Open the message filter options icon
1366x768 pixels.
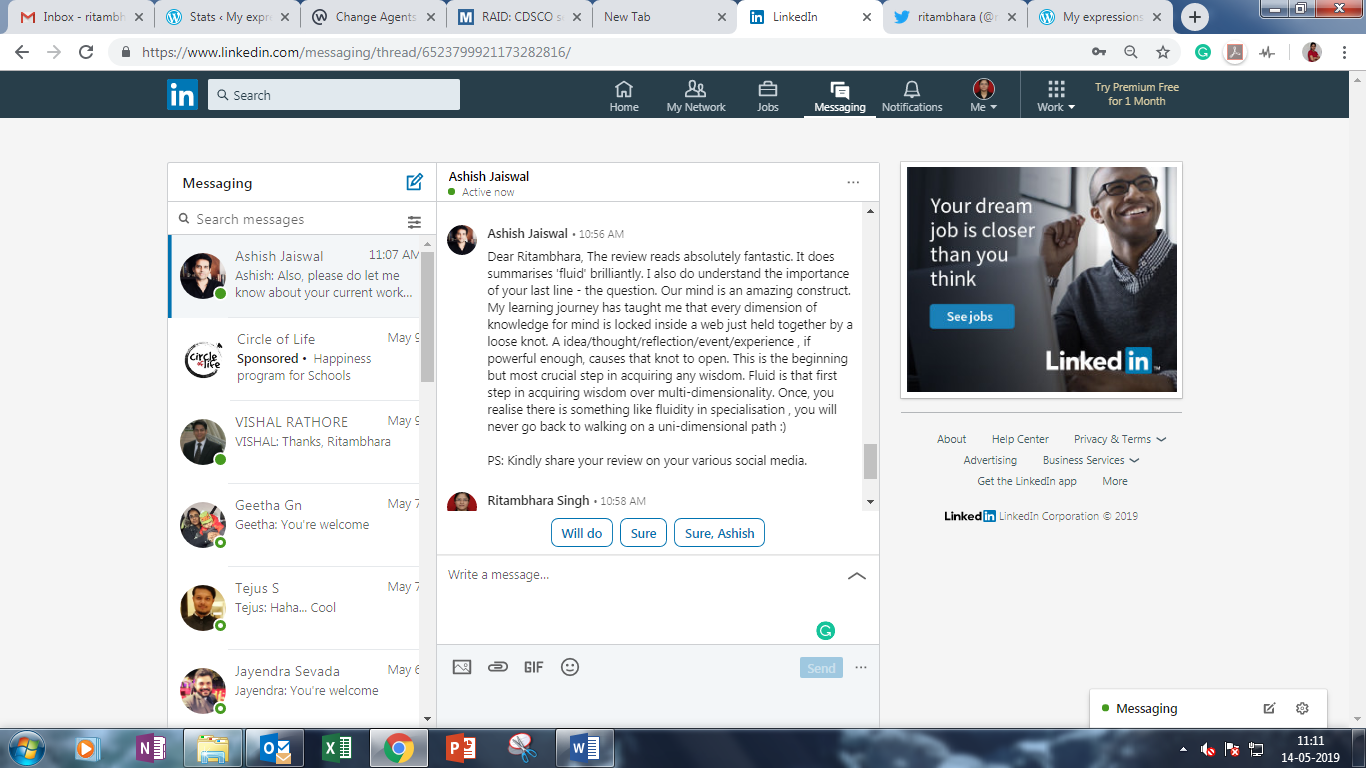pyautogui.click(x=414, y=221)
